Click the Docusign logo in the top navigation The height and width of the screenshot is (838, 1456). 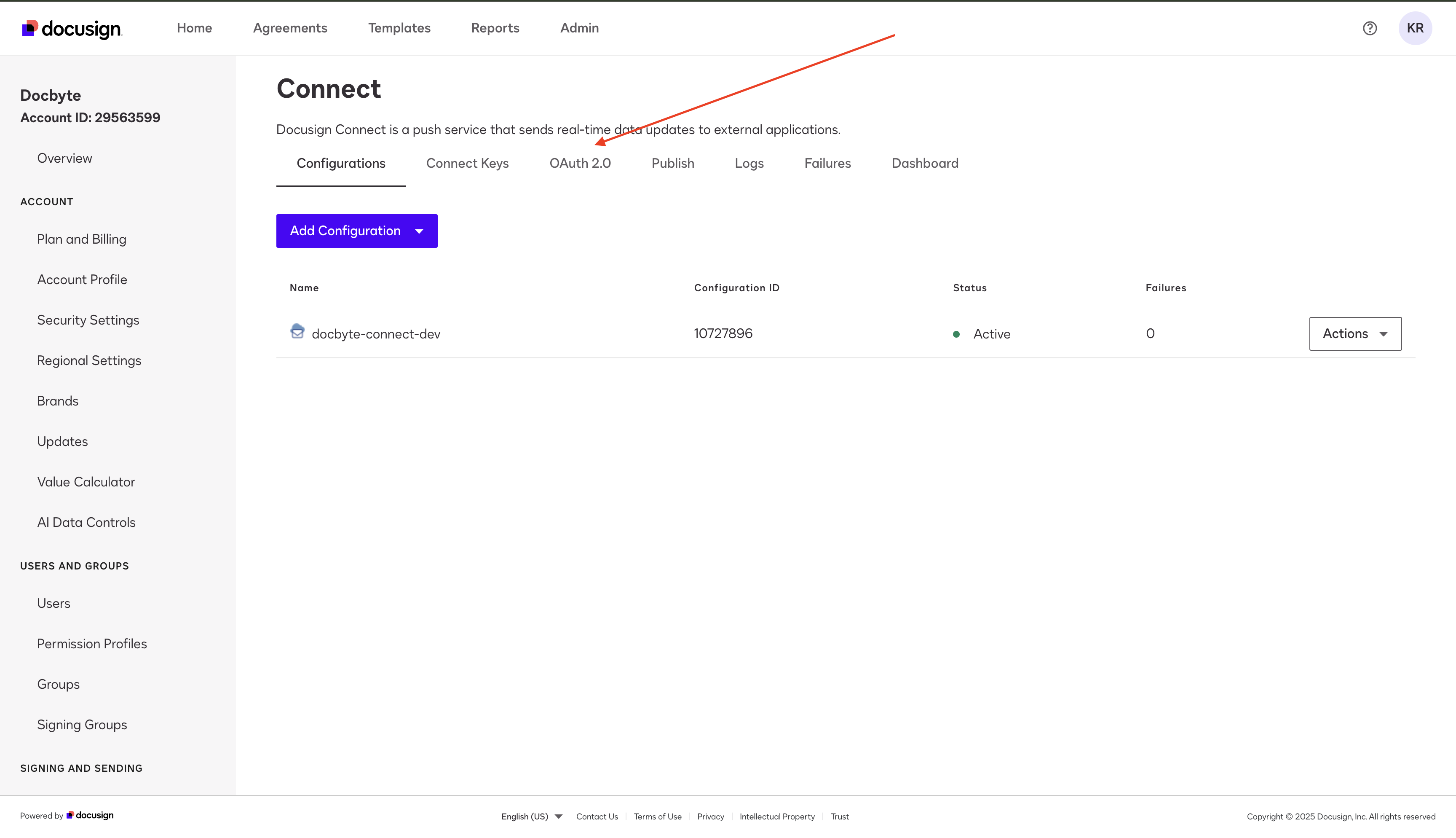[x=71, y=28]
